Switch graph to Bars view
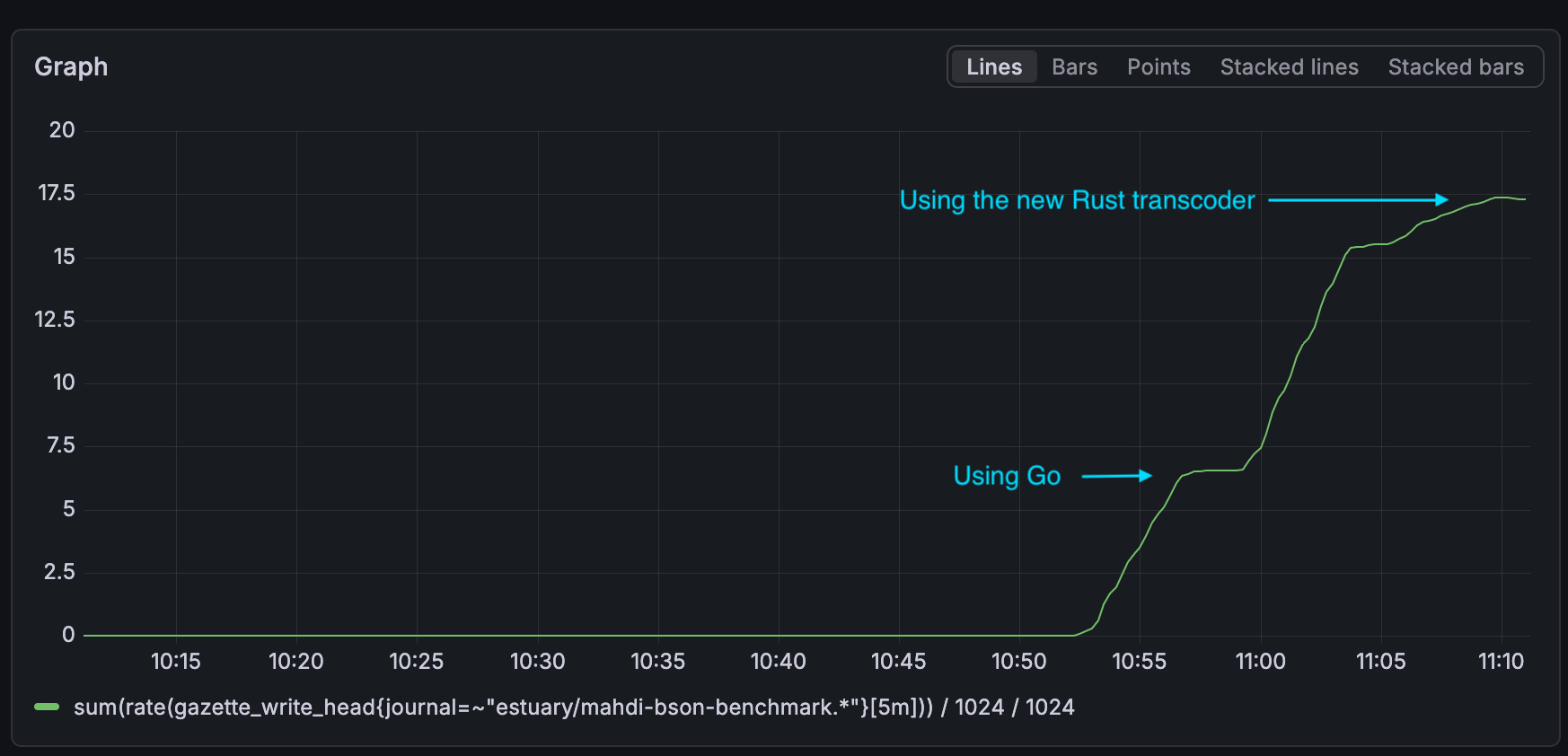 pos(1074,67)
